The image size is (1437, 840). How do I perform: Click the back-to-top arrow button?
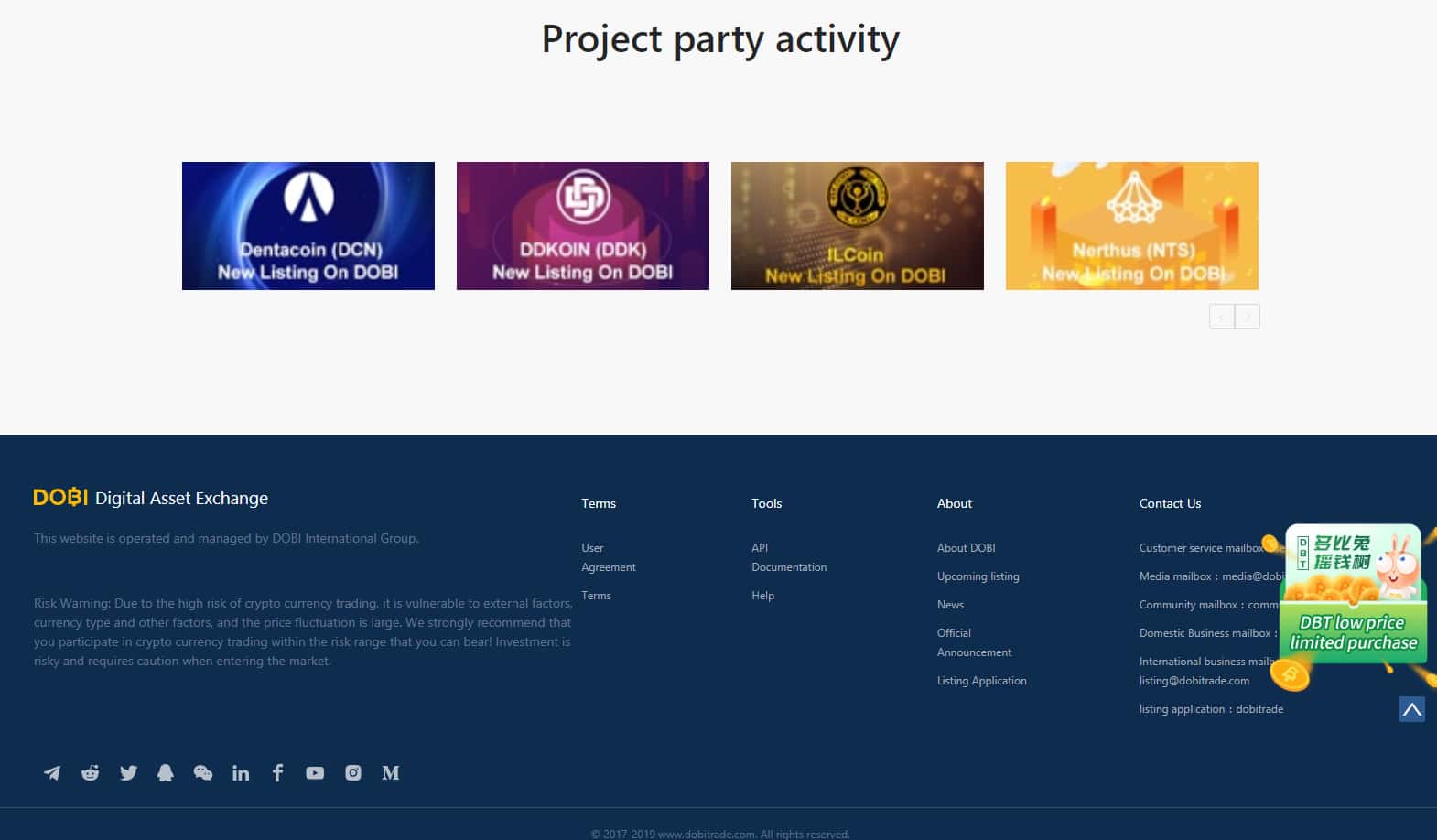[x=1412, y=709]
